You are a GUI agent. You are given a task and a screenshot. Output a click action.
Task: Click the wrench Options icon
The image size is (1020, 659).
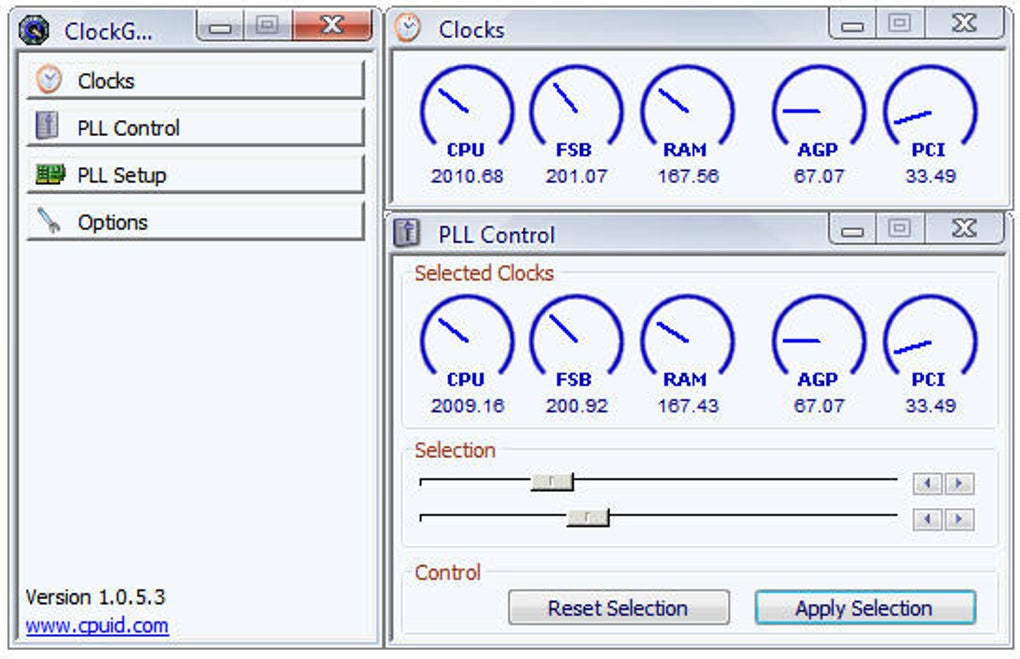pos(49,221)
